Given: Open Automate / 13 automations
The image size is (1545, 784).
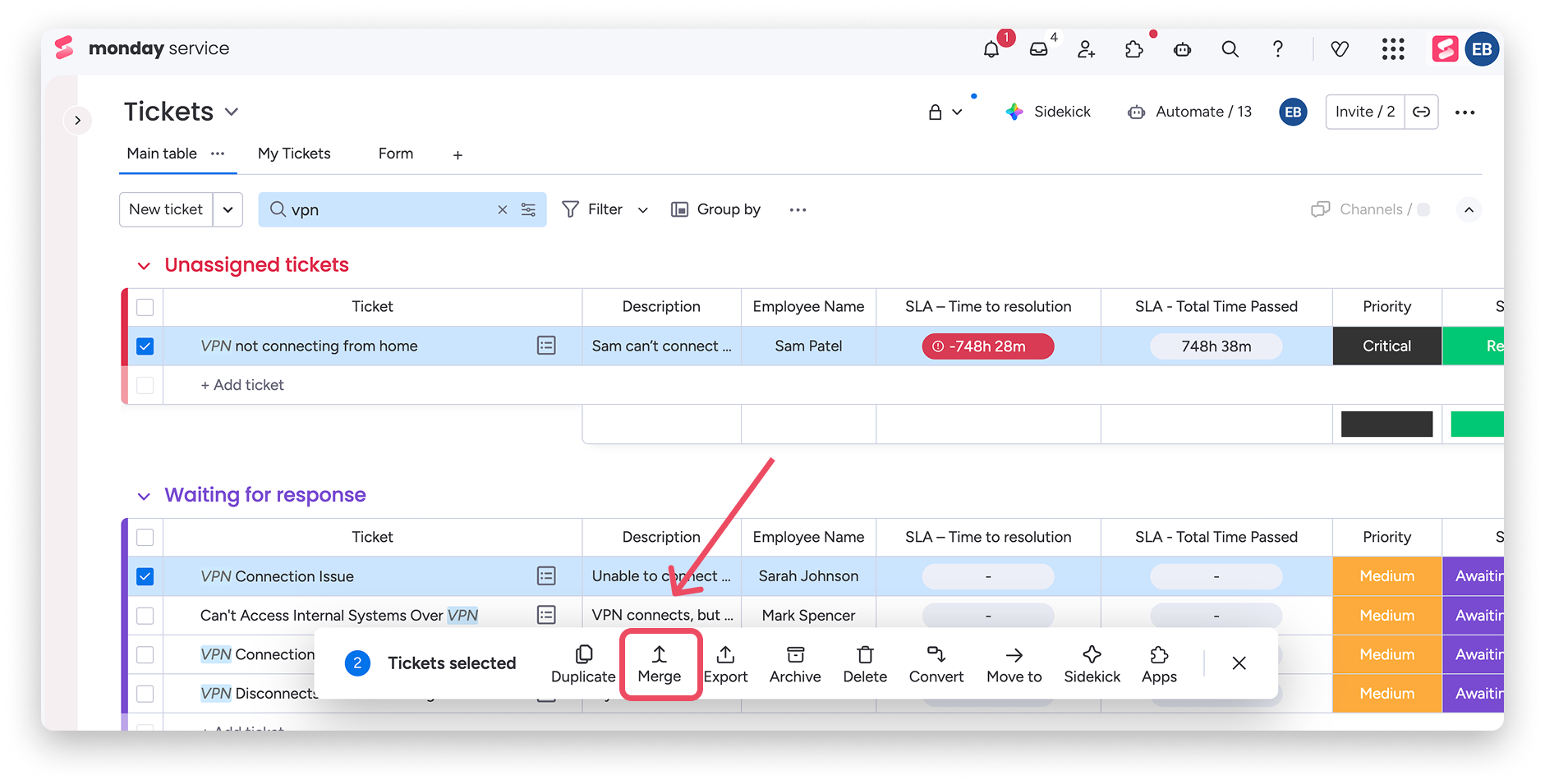Looking at the screenshot, I should pos(1189,112).
